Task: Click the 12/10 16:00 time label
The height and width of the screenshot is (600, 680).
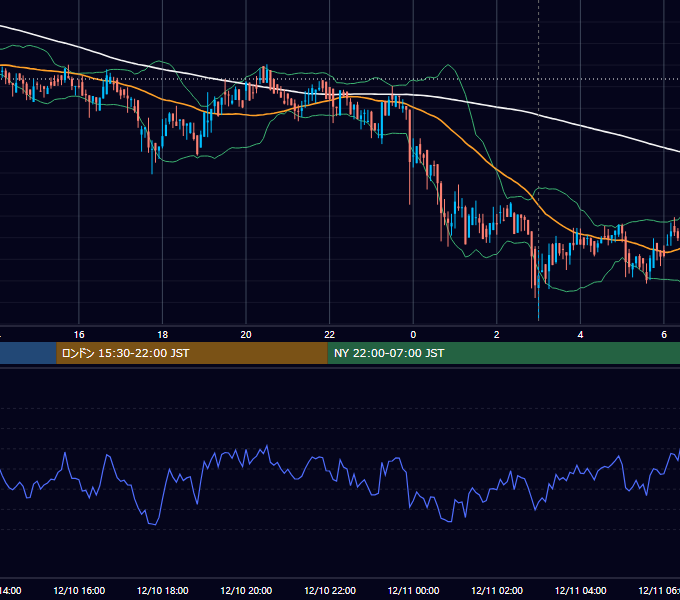Action: point(79,590)
